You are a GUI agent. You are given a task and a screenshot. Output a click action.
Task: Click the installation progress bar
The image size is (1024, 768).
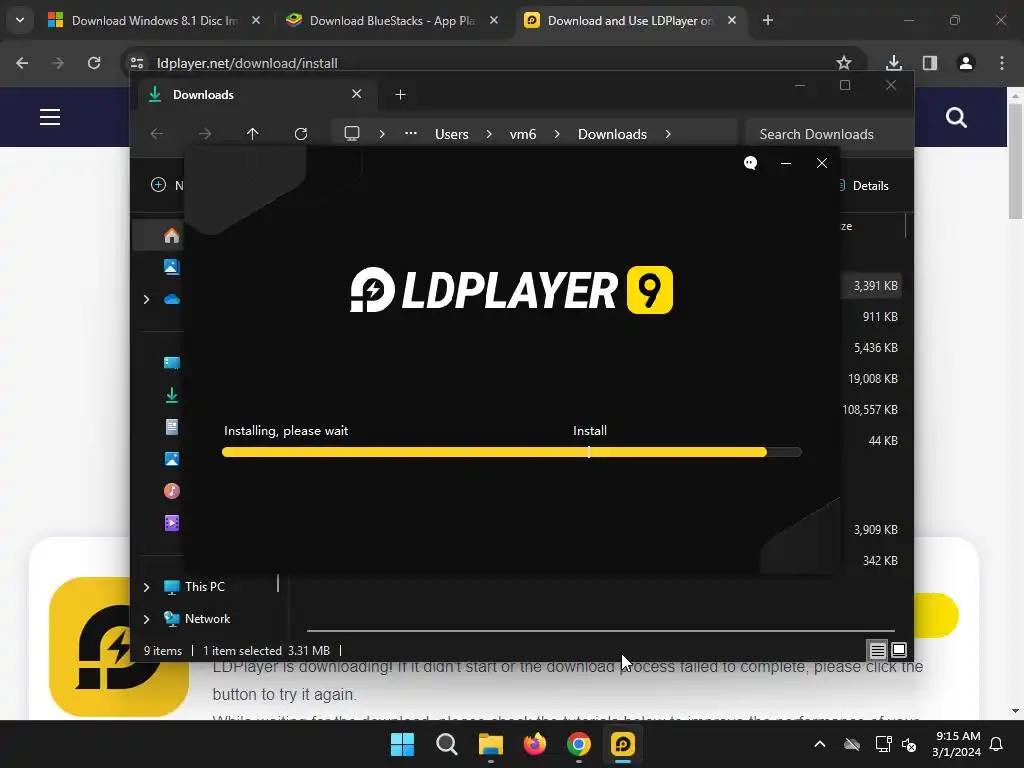click(x=511, y=452)
